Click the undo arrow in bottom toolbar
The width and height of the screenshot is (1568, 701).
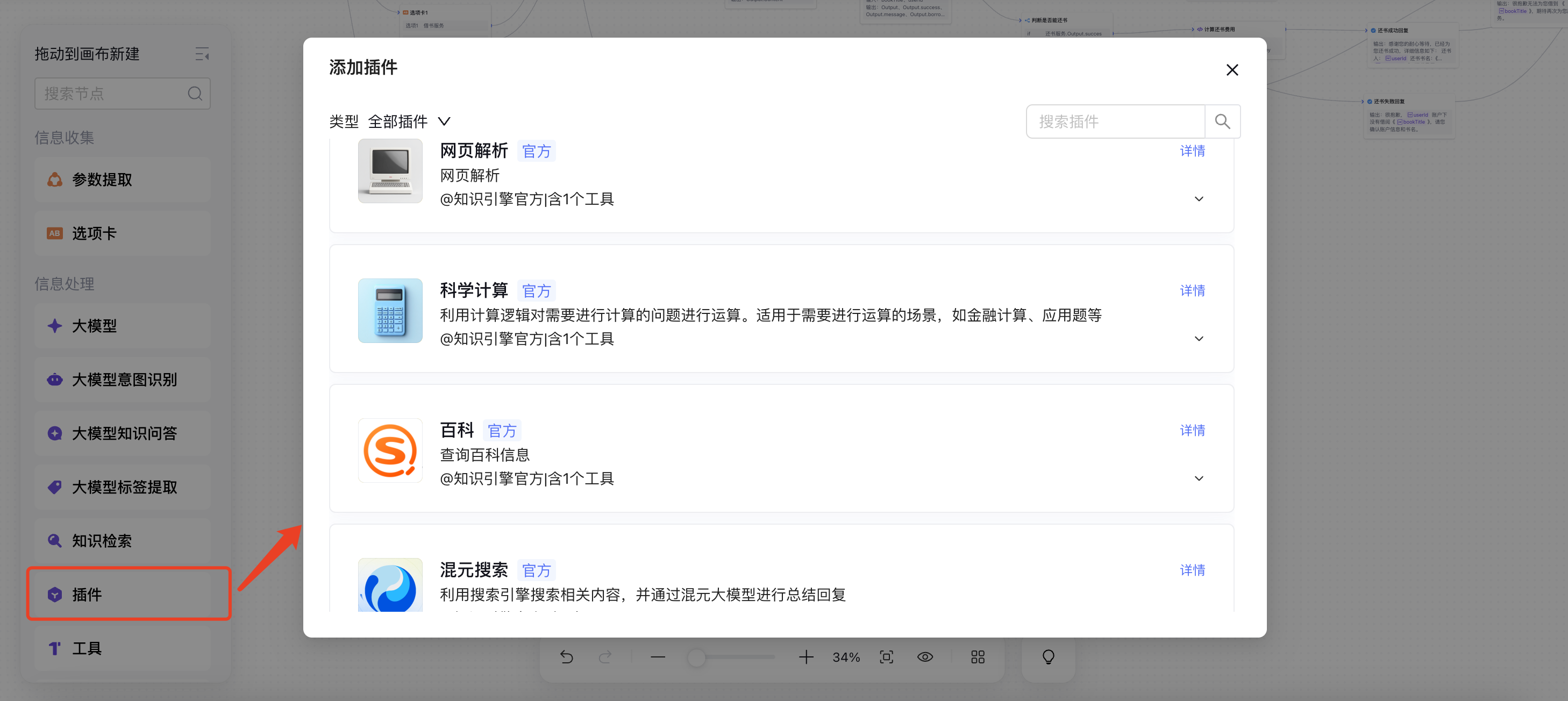(x=566, y=657)
